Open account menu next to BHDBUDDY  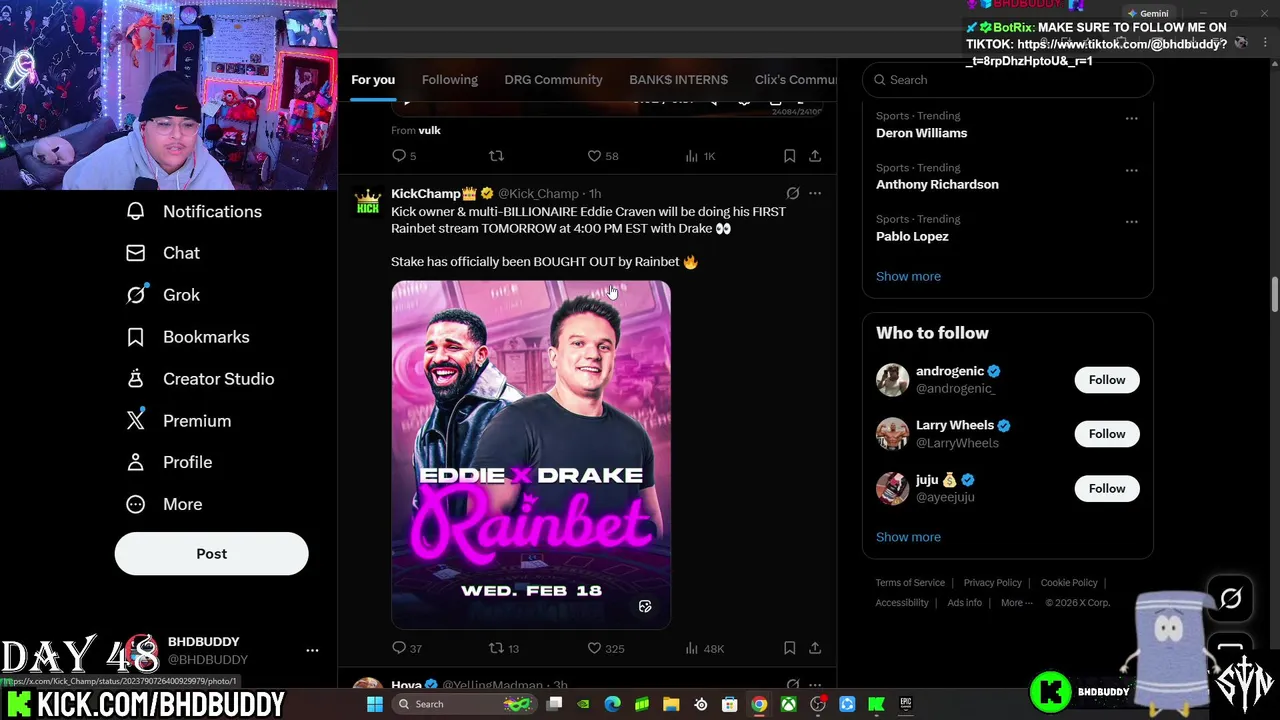coord(312,650)
